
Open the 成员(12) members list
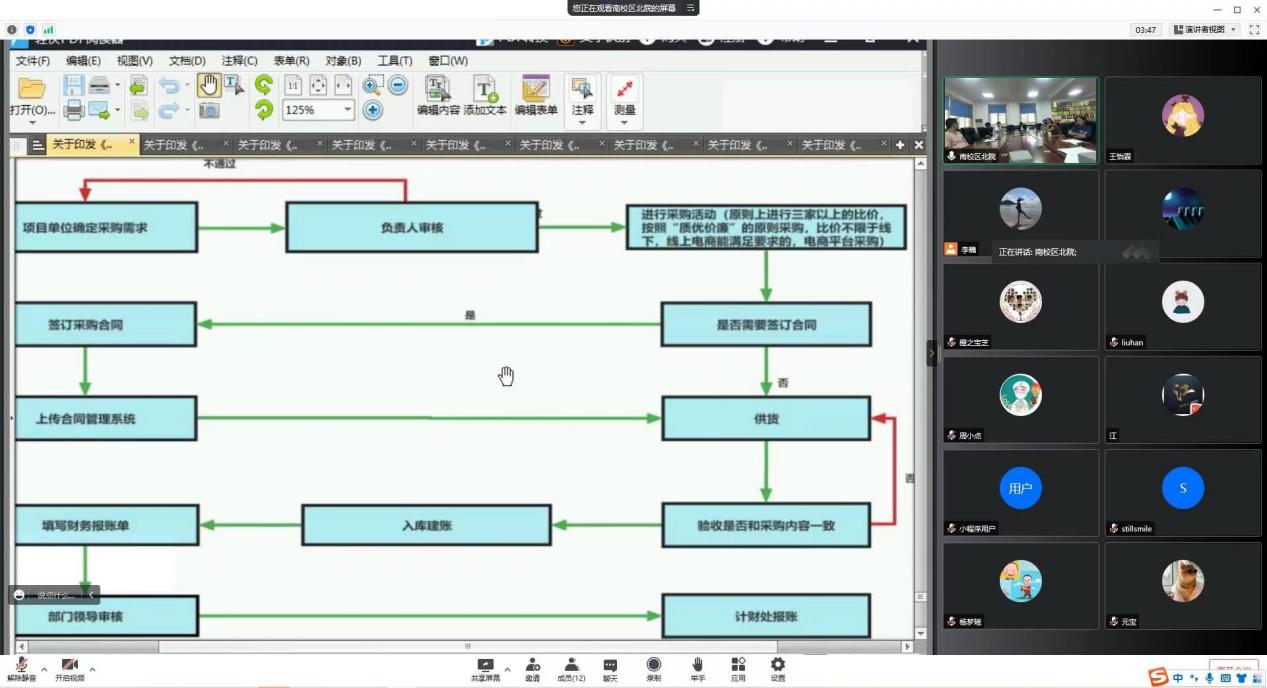pyautogui.click(x=571, y=668)
